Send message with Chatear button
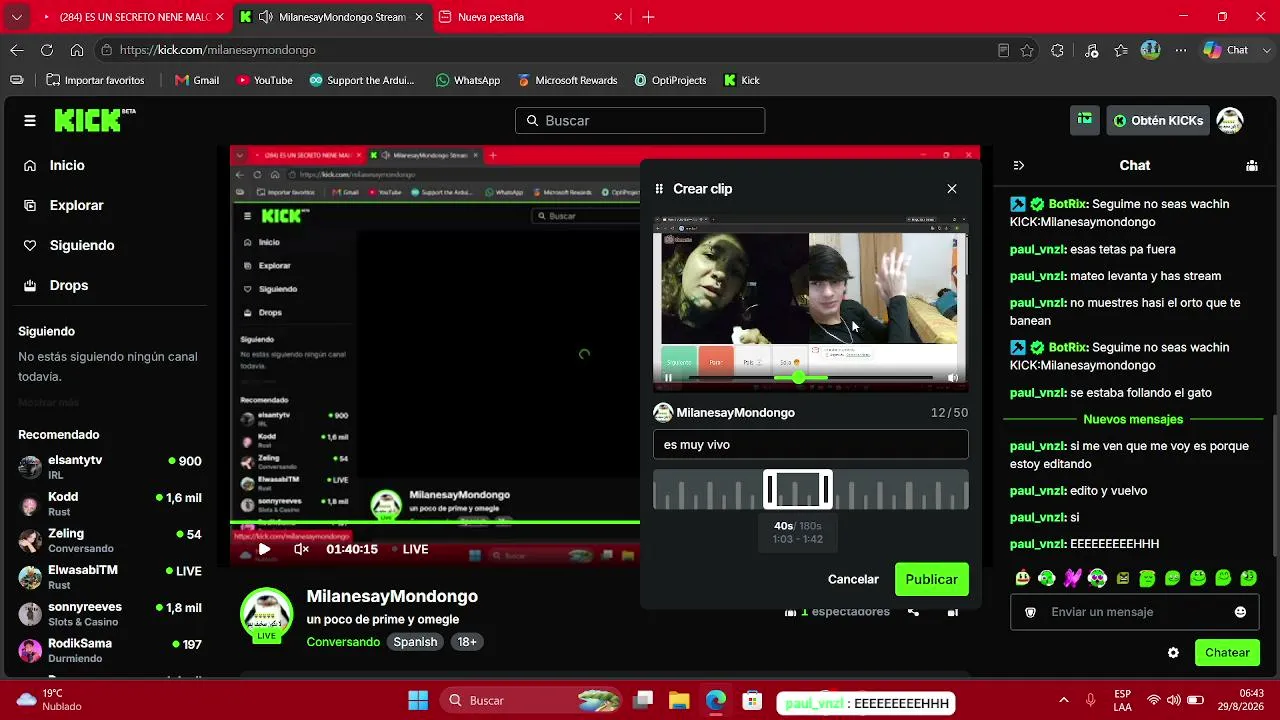The width and height of the screenshot is (1280, 720). pyautogui.click(x=1227, y=653)
